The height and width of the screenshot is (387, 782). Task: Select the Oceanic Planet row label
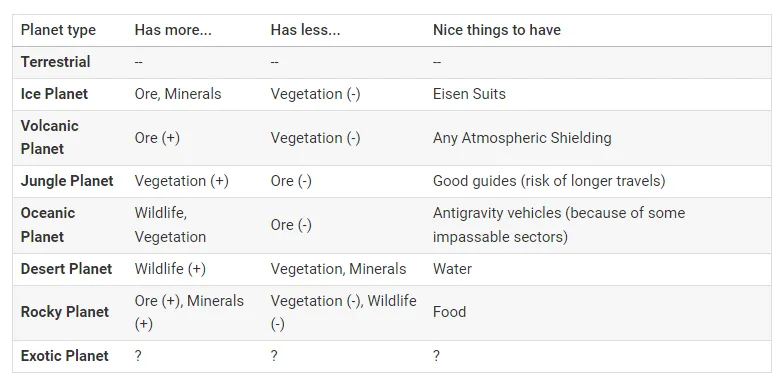point(48,224)
